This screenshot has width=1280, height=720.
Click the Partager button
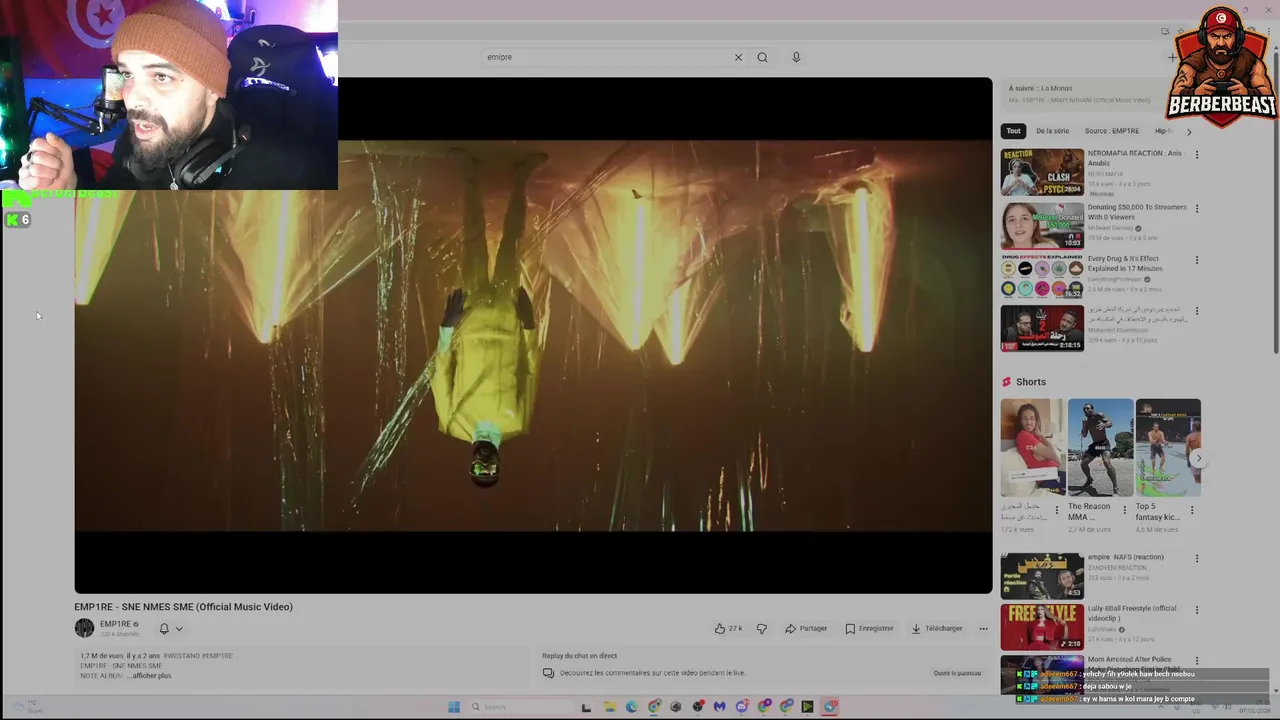click(806, 628)
